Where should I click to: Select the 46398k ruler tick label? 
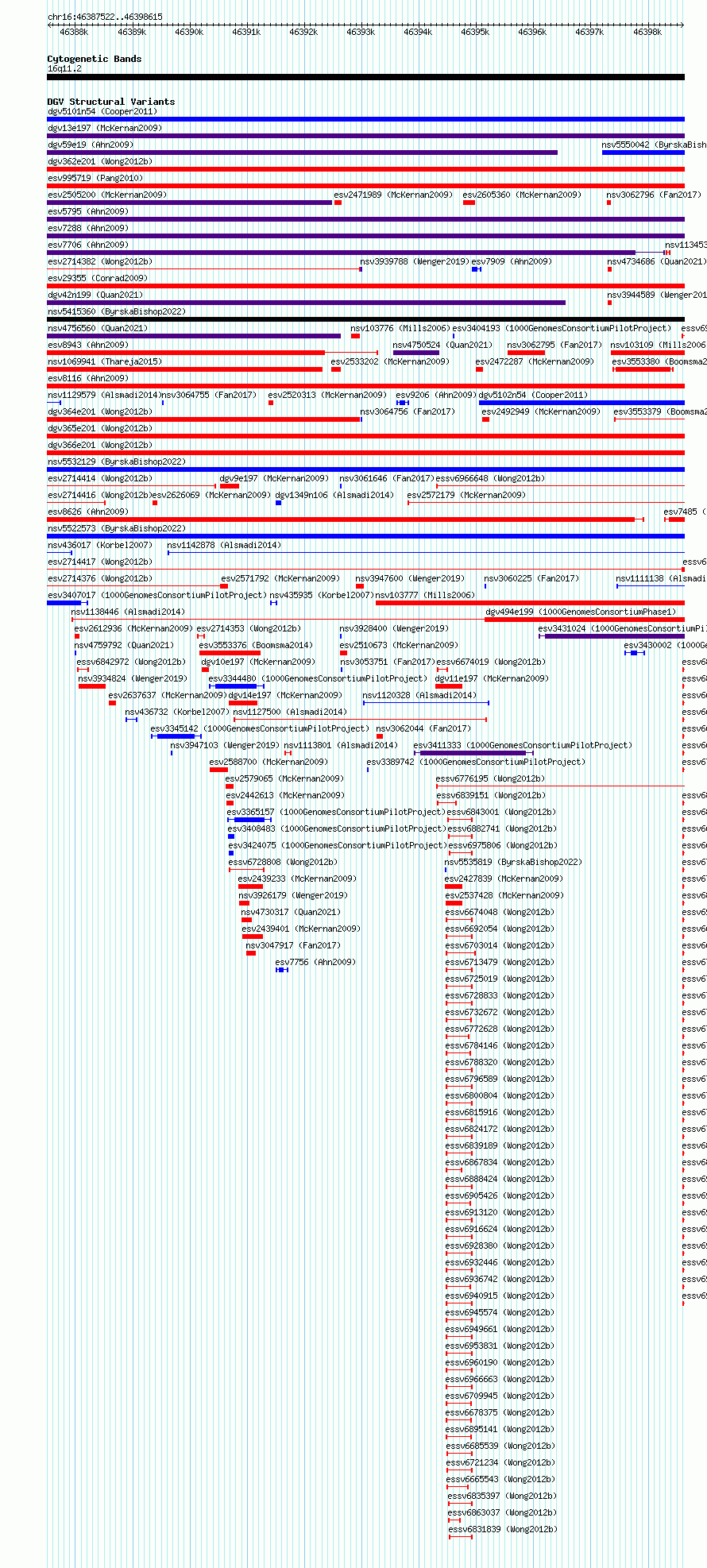pos(647,32)
